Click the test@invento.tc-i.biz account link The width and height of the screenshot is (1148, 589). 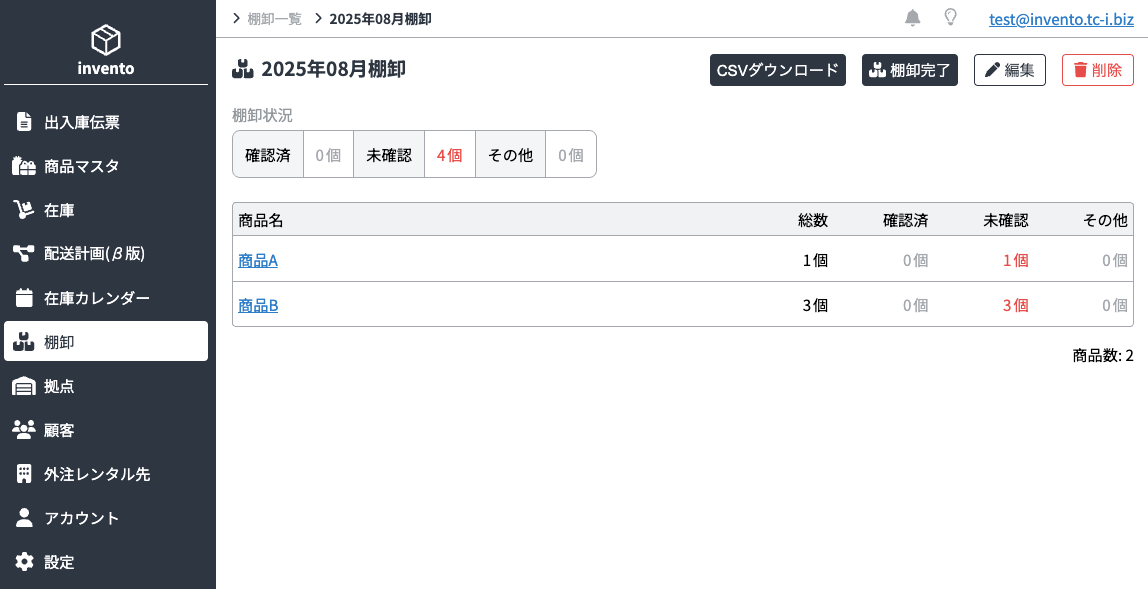(x=1061, y=19)
